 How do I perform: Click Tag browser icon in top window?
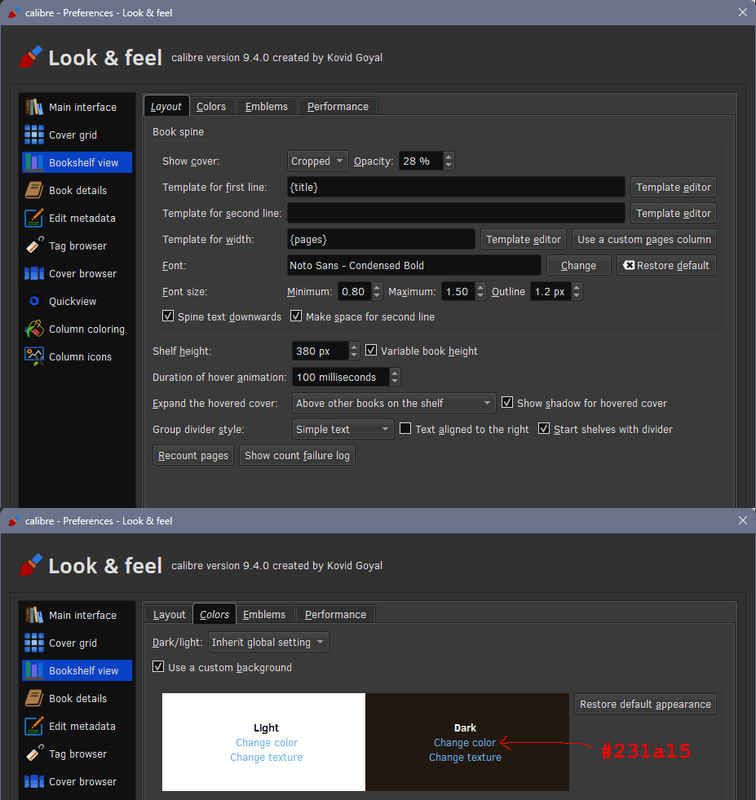[34, 245]
